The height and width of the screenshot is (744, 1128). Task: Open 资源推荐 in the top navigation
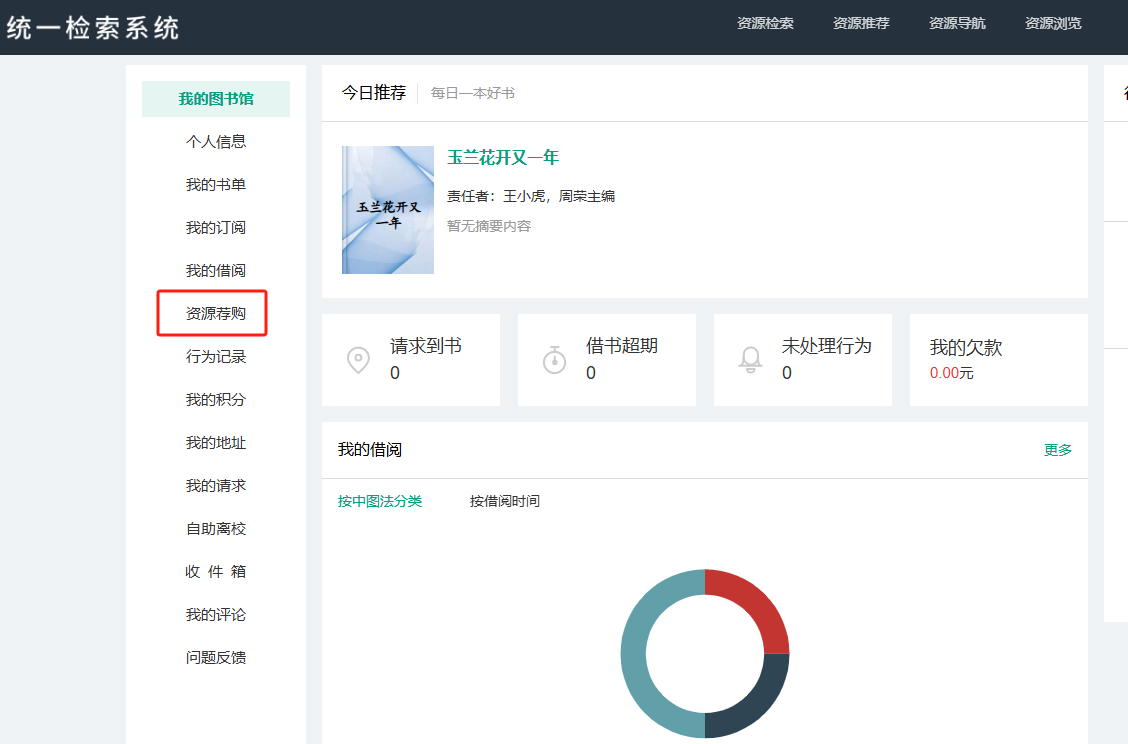click(861, 23)
